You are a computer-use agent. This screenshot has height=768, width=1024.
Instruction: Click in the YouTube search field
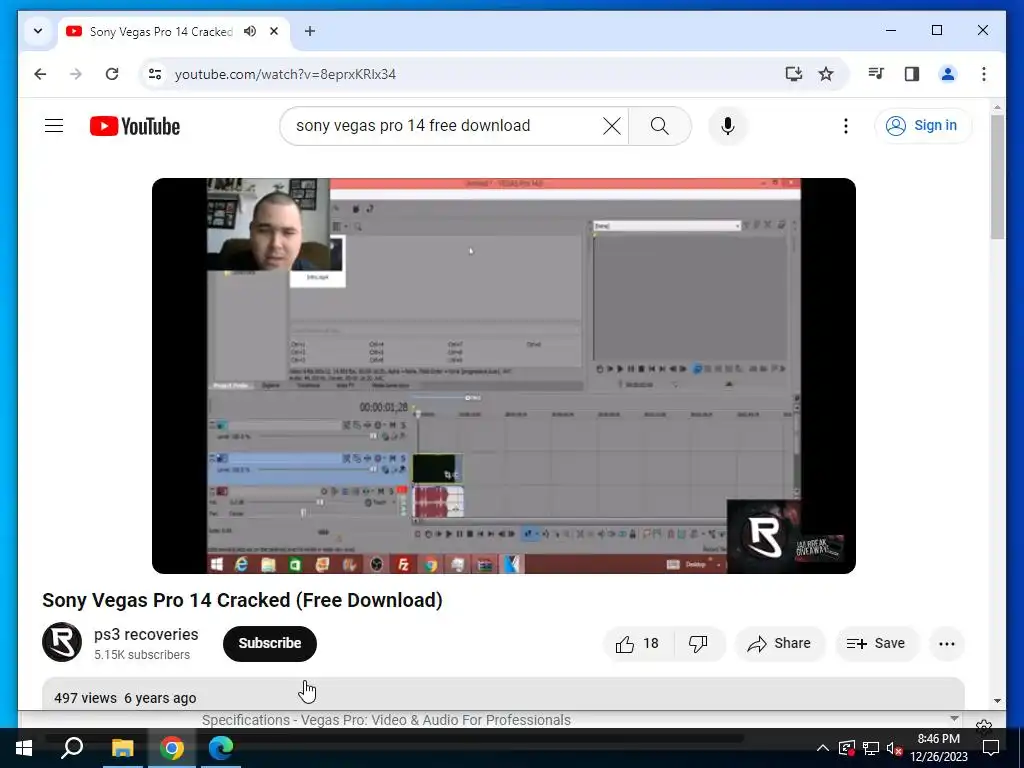444,126
